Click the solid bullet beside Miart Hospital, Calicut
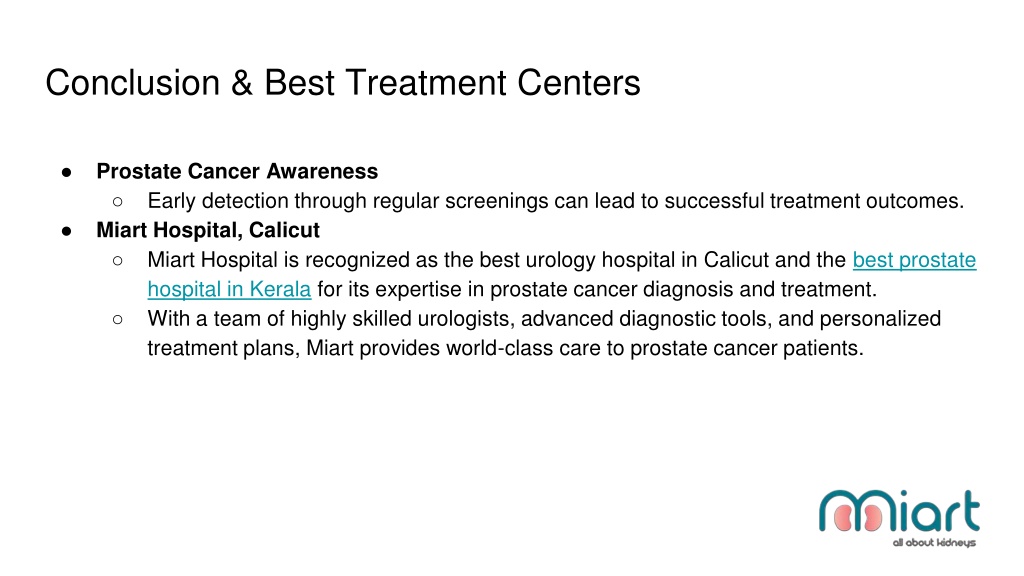Screen dimensions: 1024x576 [66, 231]
